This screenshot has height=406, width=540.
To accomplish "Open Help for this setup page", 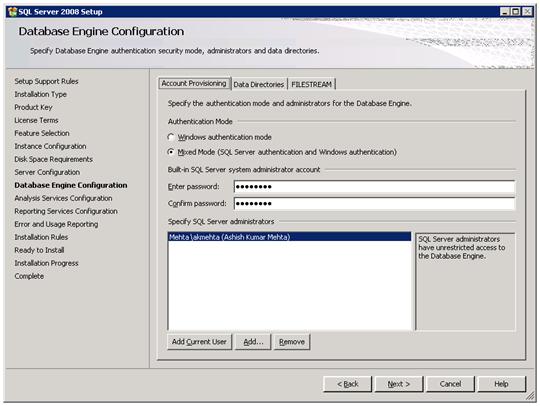I will pyautogui.click(x=501, y=384).
